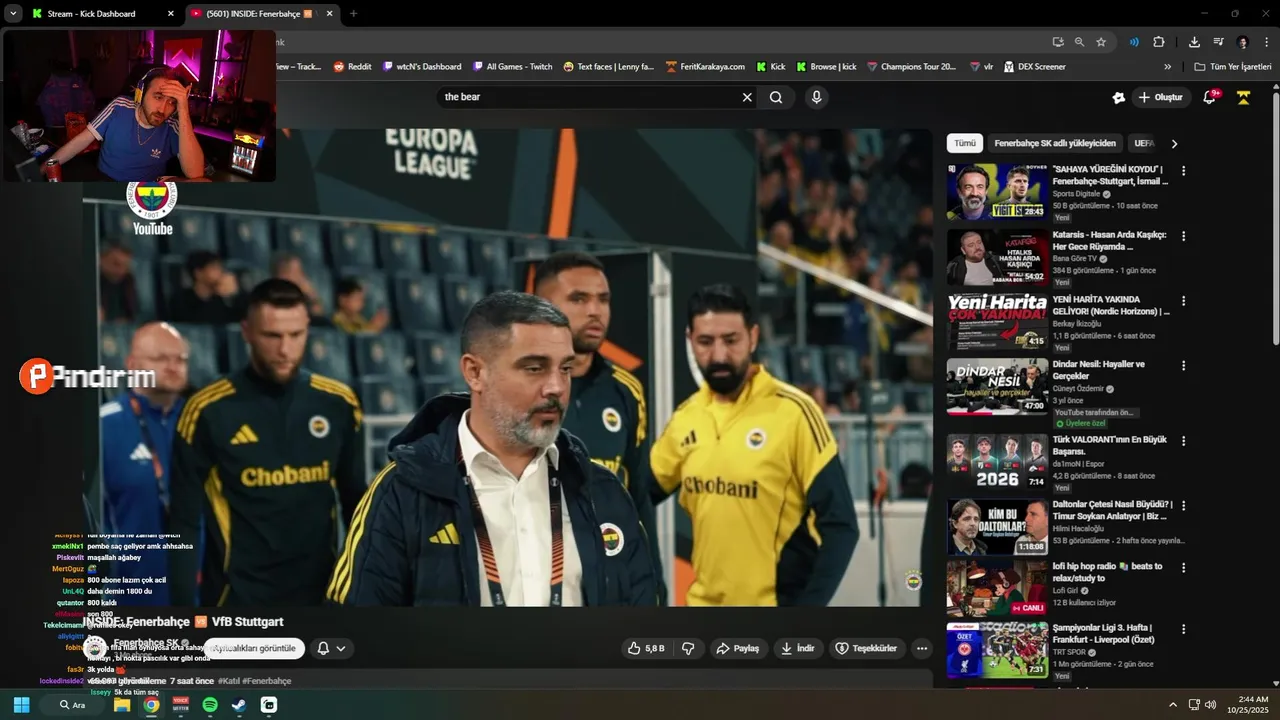Click the taskbar Ara search box

72,705
